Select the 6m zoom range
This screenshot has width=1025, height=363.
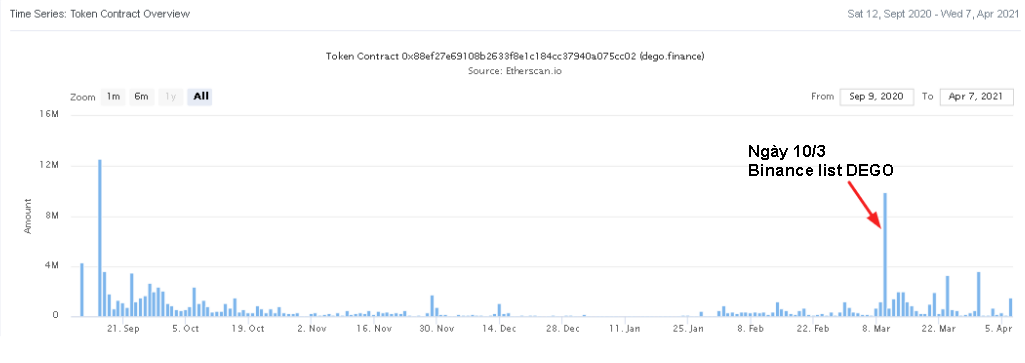tap(141, 97)
